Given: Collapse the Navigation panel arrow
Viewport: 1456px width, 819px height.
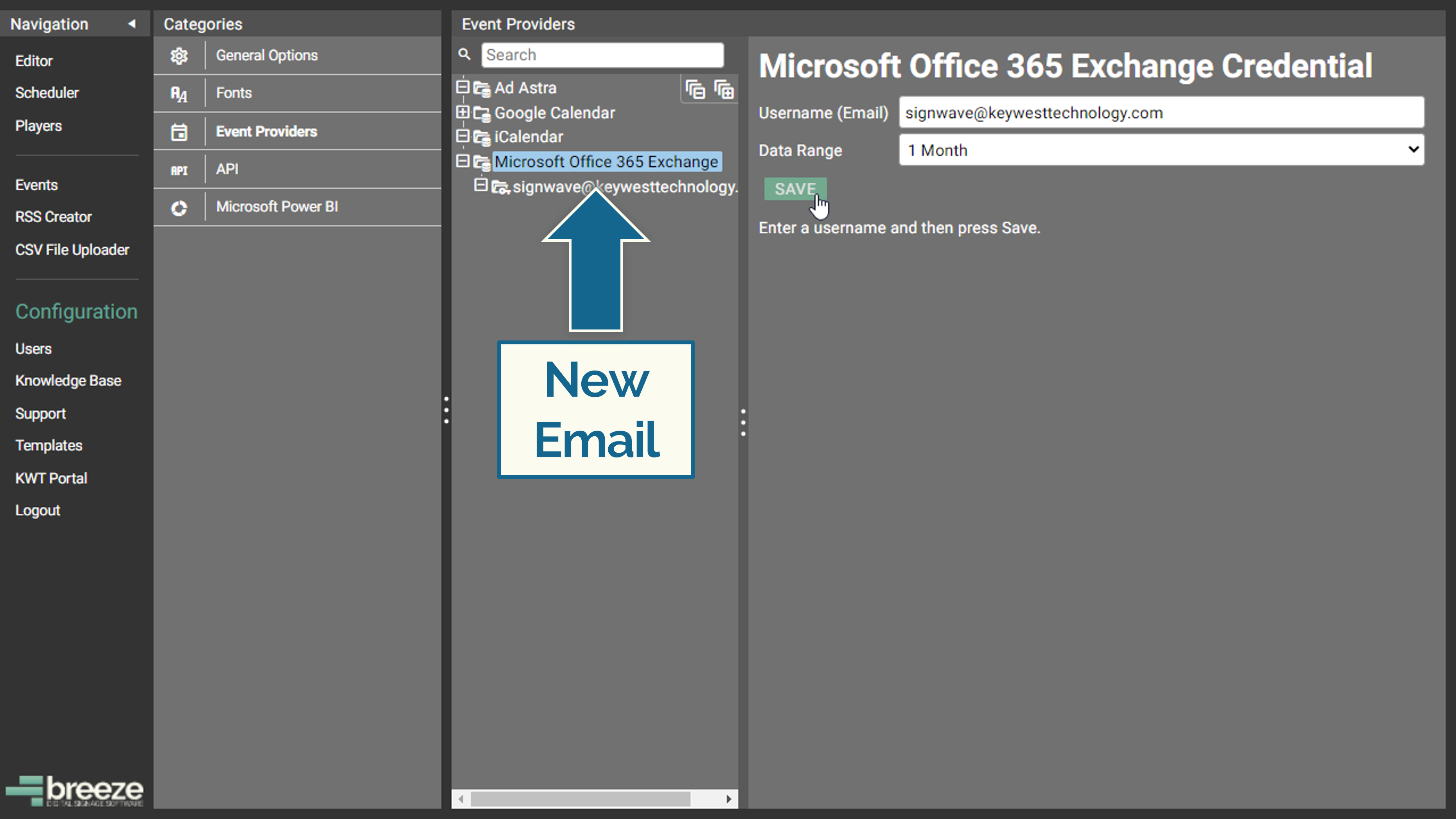Looking at the screenshot, I should coord(132,24).
